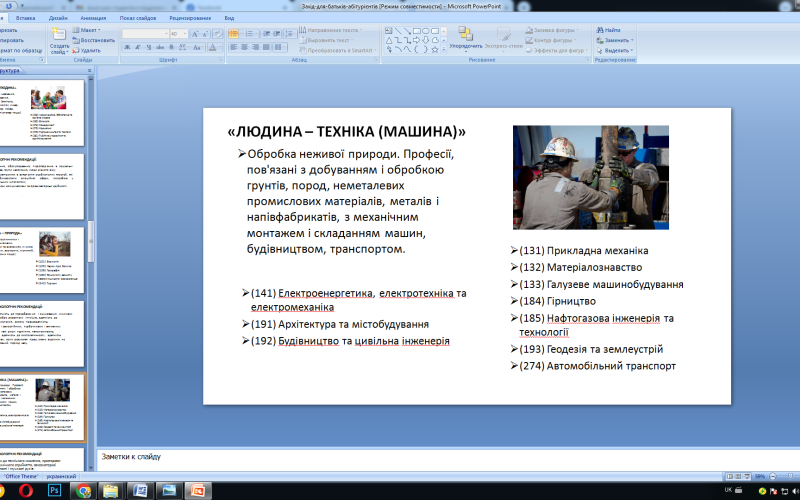
Task: Toggle italic К formatting
Action: (x=138, y=47)
